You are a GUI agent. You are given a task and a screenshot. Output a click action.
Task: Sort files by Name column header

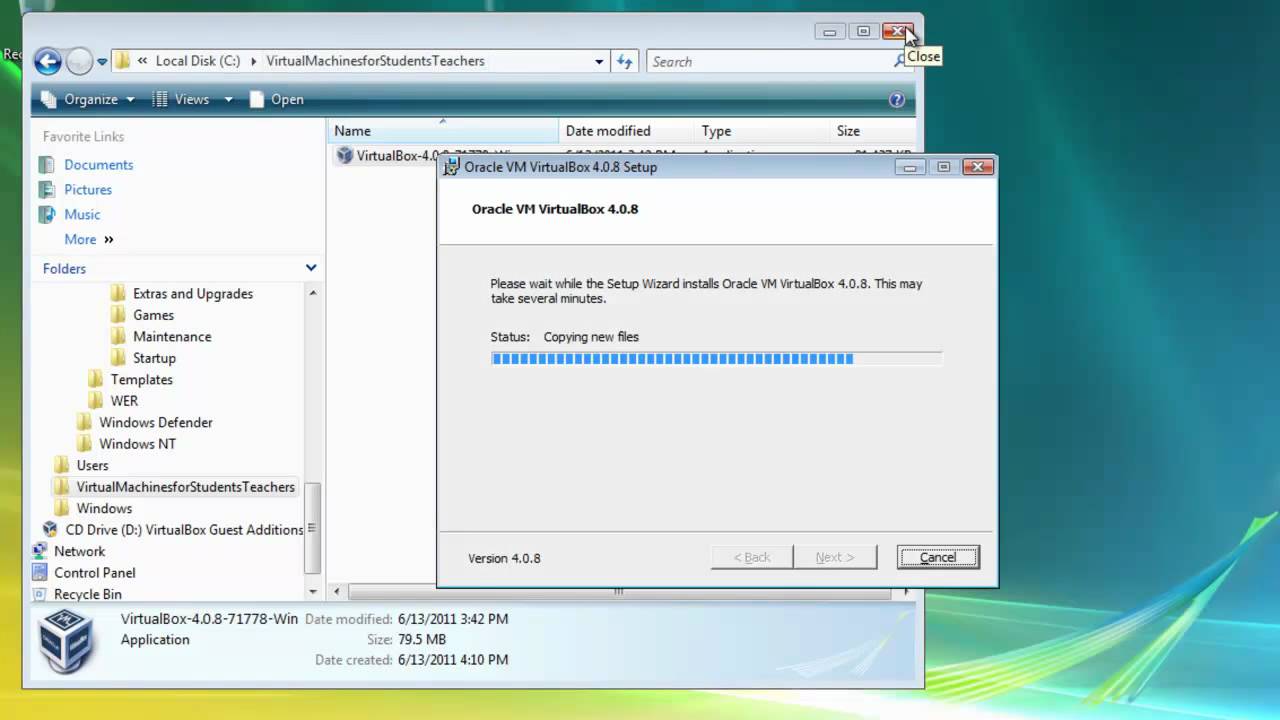(442, 131)
